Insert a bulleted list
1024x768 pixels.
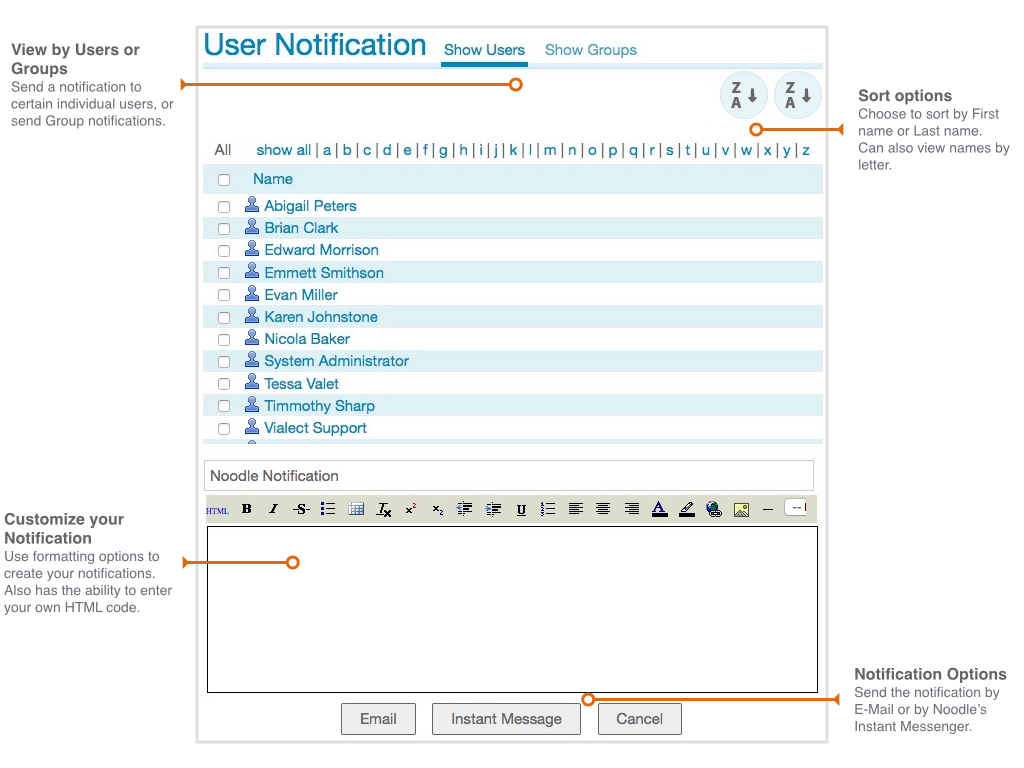(328, 509)
